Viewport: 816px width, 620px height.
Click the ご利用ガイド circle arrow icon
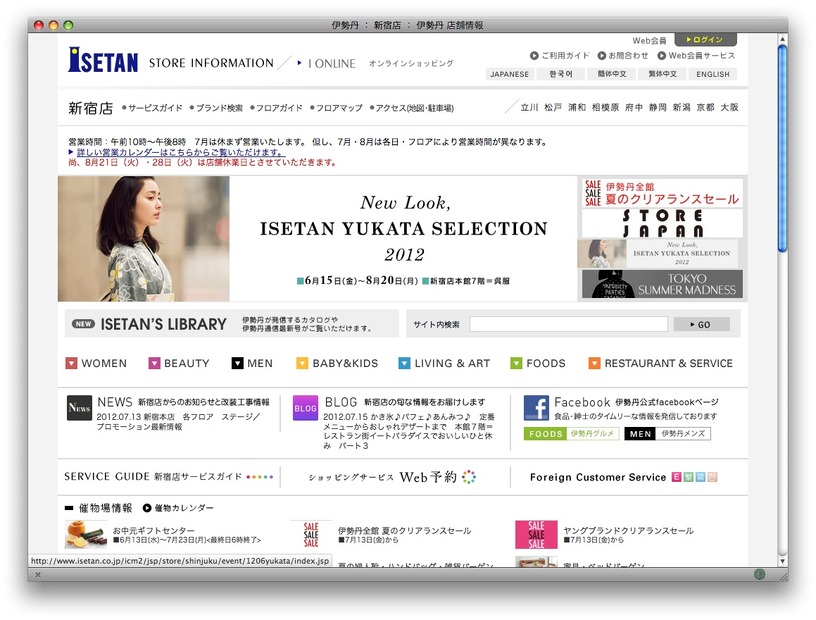tap(534, 56)
